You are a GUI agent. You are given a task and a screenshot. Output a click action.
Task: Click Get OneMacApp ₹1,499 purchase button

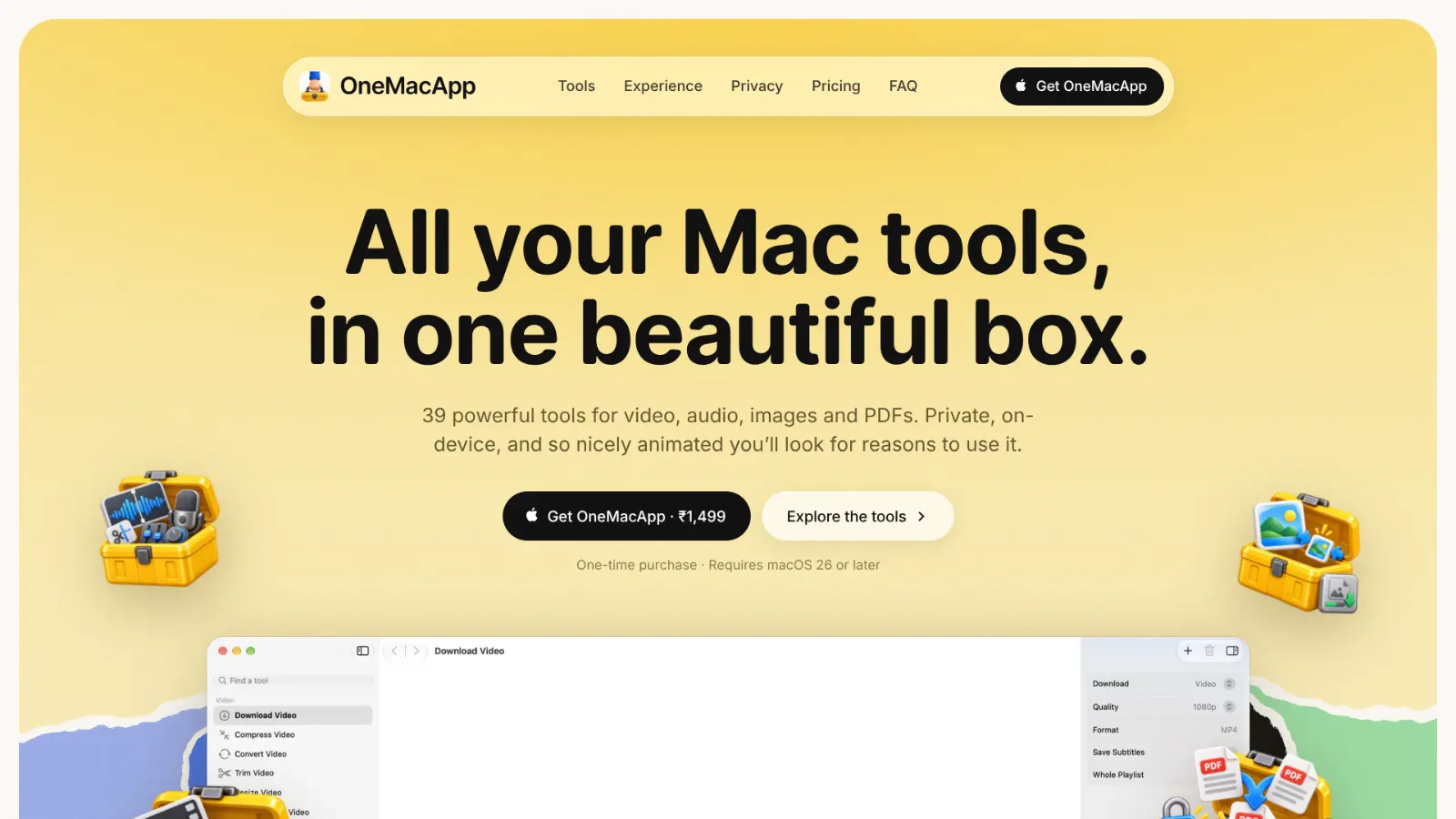coord(626,516)
